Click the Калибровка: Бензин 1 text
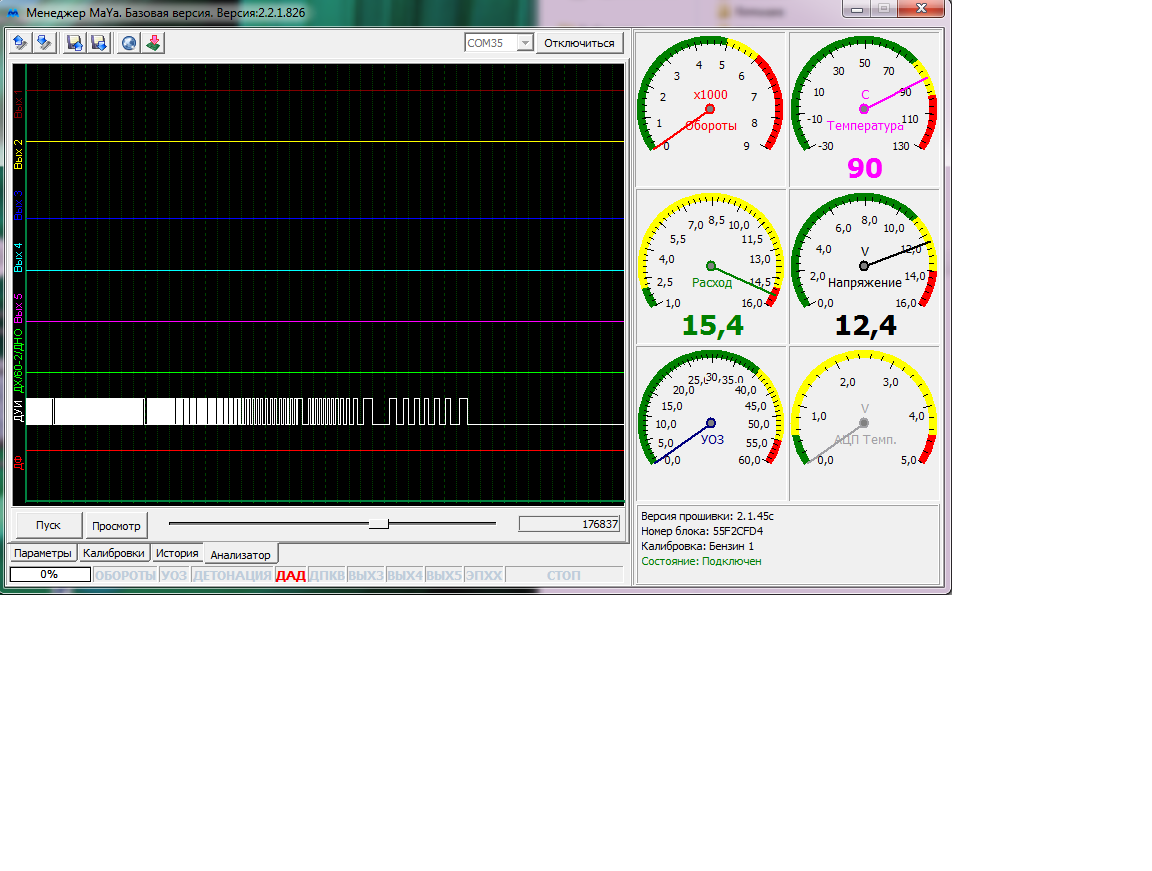The image size is (1152, 871). (x=697, y=546)
